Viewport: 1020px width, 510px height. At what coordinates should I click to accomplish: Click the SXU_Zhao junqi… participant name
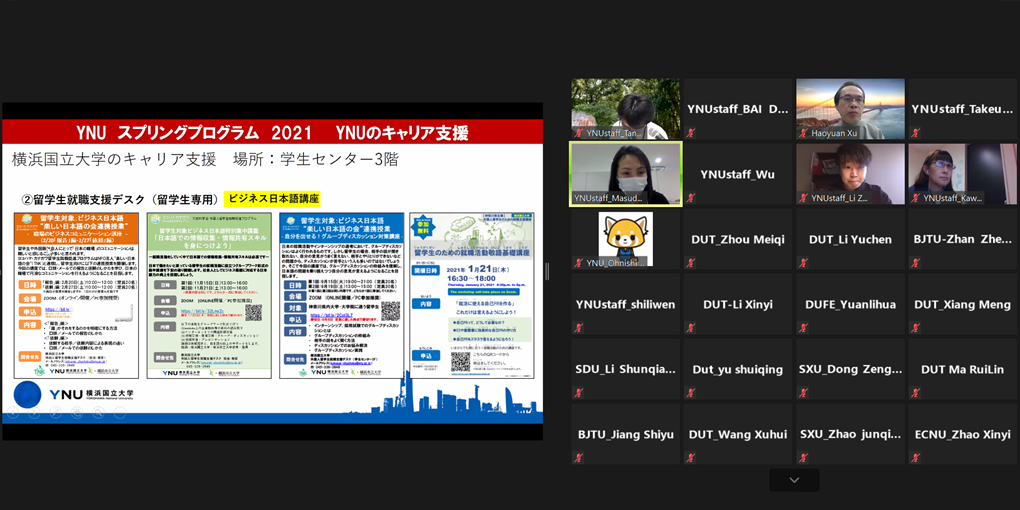[x=851, y=435]
